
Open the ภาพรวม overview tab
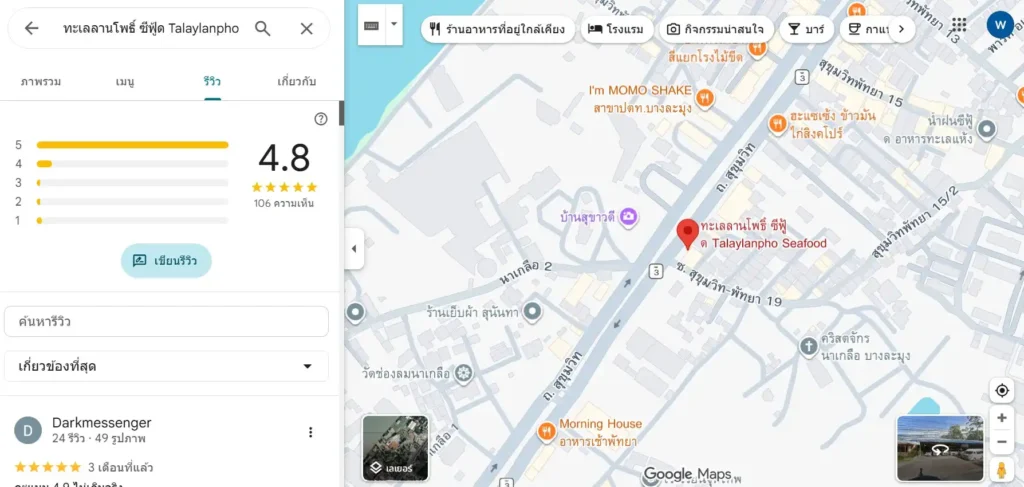click(x=40, y=82)
